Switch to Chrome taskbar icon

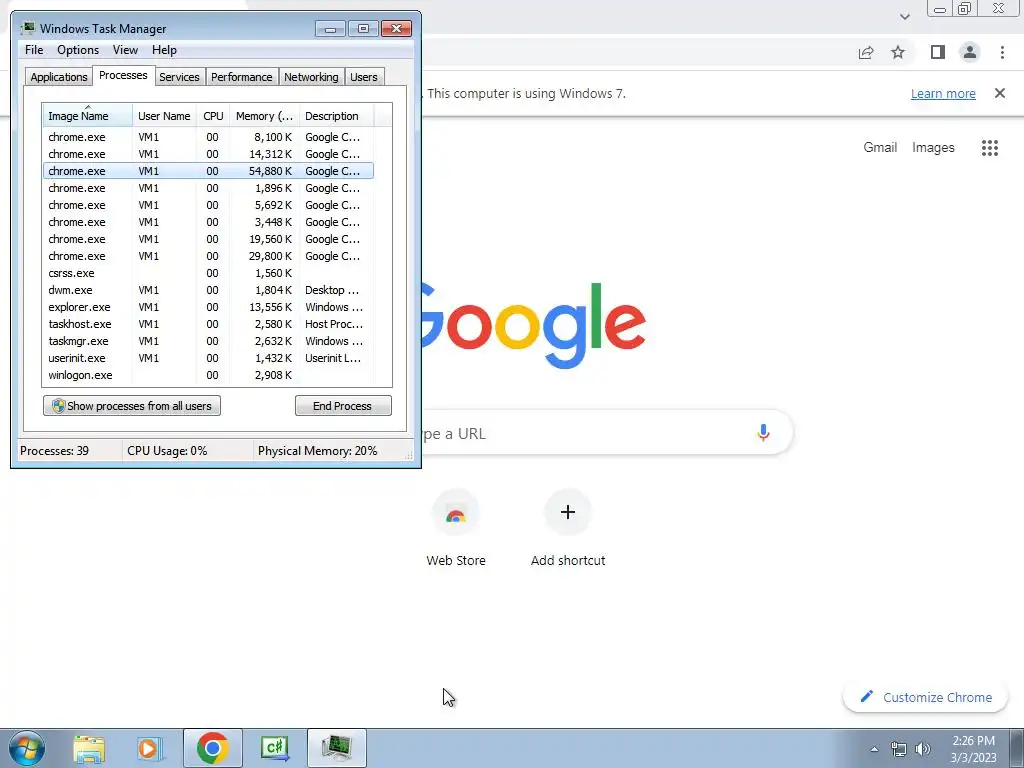212,748
